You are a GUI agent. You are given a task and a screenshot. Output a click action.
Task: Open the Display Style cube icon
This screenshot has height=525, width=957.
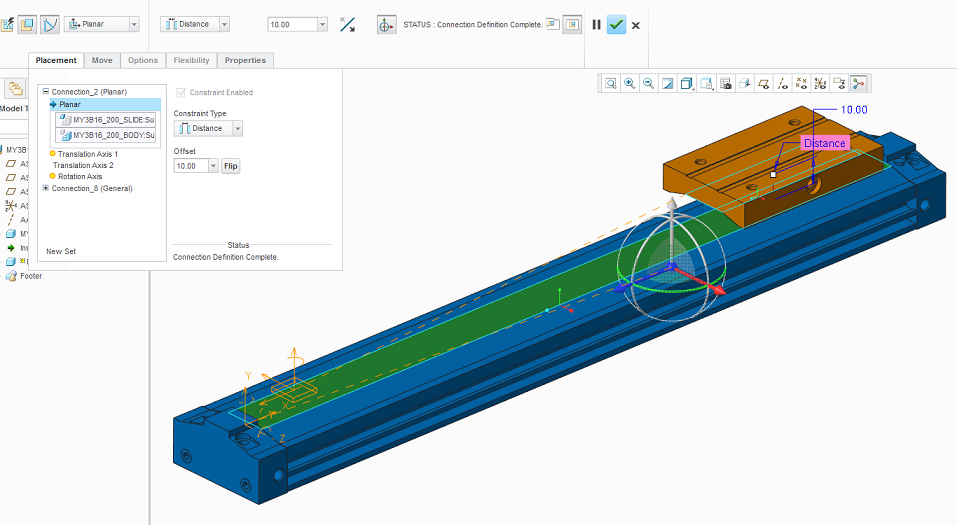(687, 84)
